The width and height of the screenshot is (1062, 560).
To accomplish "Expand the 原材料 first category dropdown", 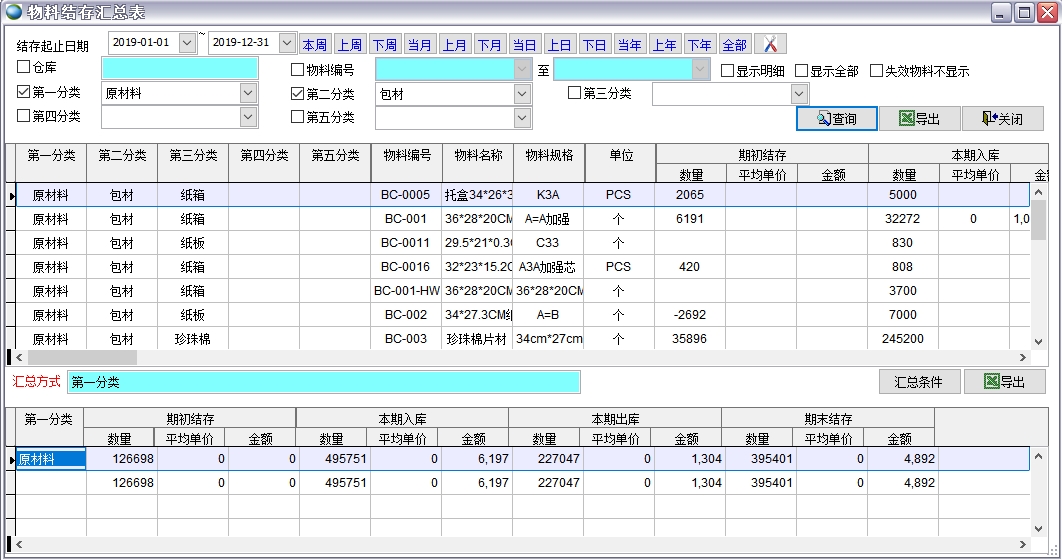I will (248, 93).
